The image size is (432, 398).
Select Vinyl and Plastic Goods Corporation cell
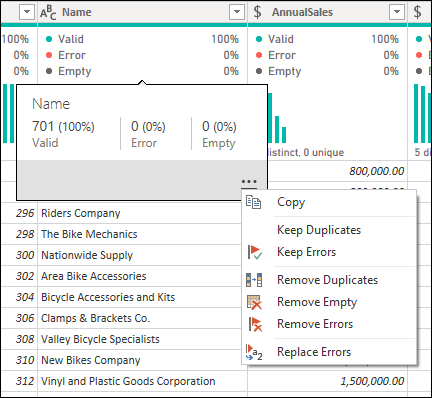click(x=143, y=381)
